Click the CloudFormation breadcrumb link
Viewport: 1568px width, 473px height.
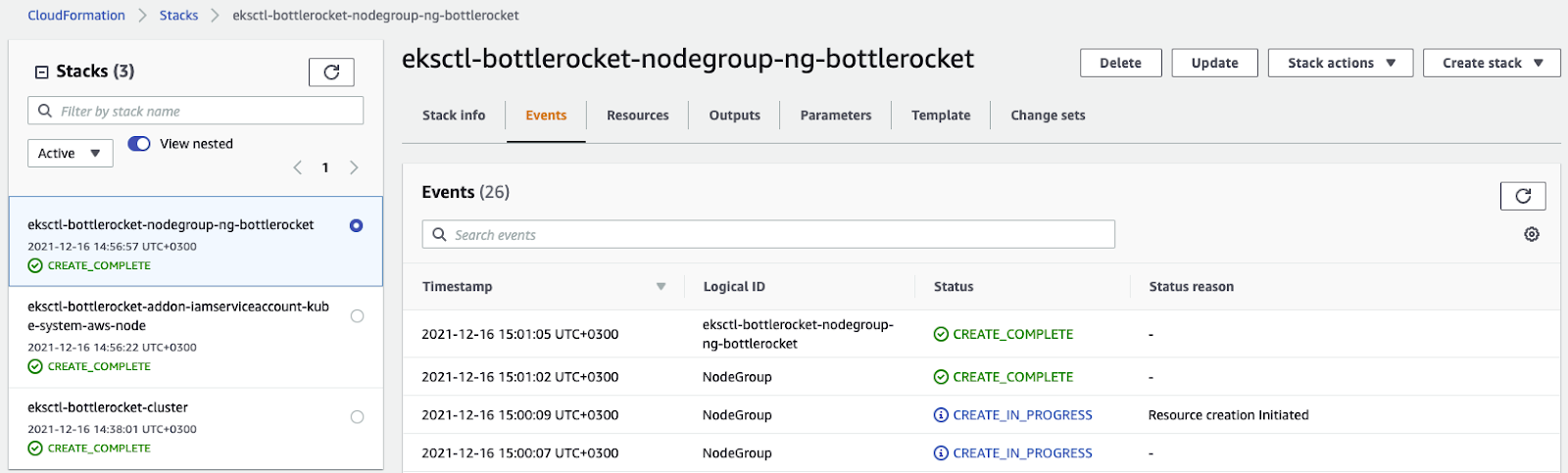click(76, 16)
